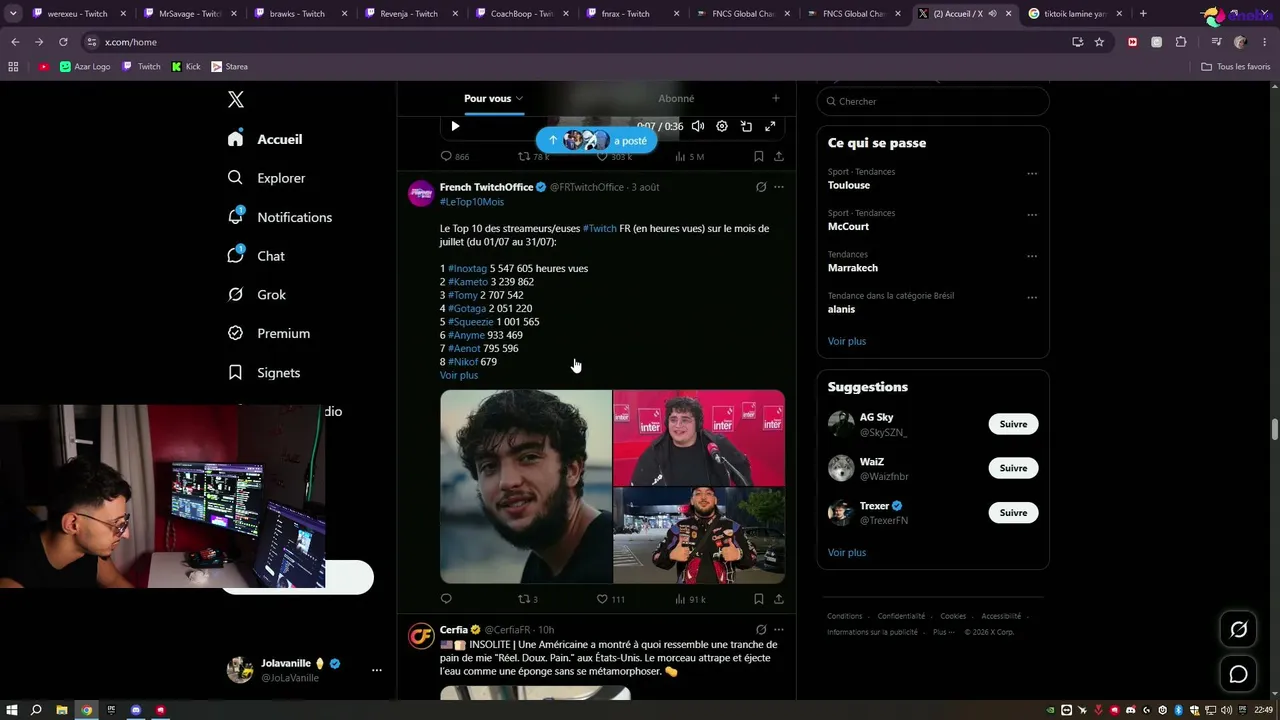Follow Trexer with Suivre button
The width and height of the screenshot is (1280, 720).
click(x=1013, y=513)
